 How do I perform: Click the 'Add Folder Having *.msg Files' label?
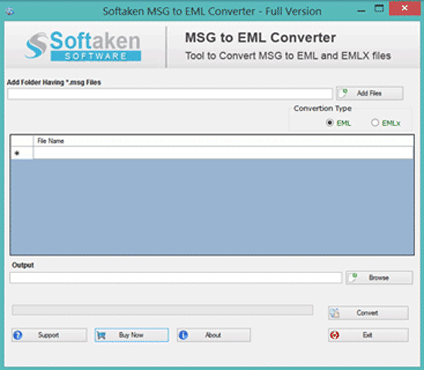pos(54,82)
